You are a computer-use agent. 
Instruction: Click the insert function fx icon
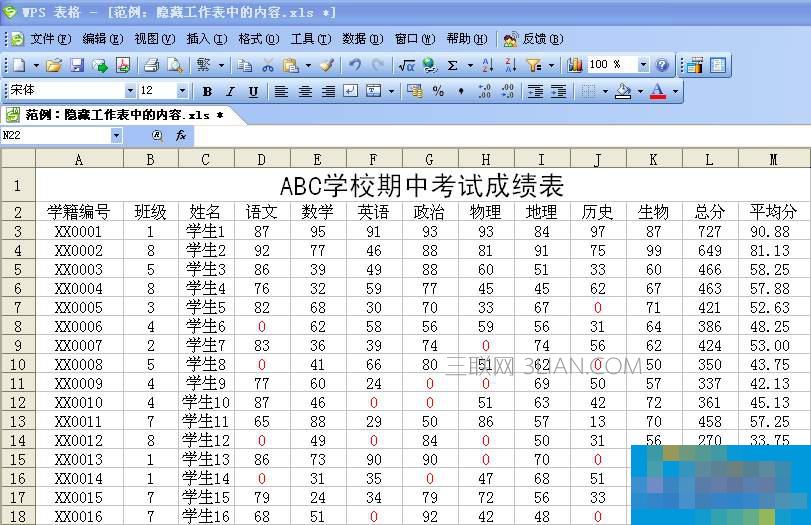coord(181,135)
